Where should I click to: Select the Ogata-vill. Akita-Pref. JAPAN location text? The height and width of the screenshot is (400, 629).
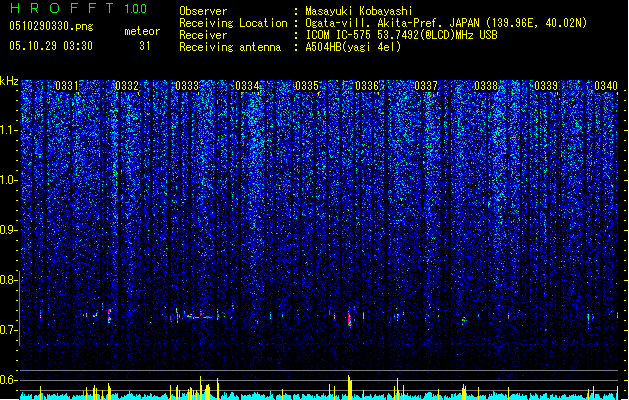point(446,23)
